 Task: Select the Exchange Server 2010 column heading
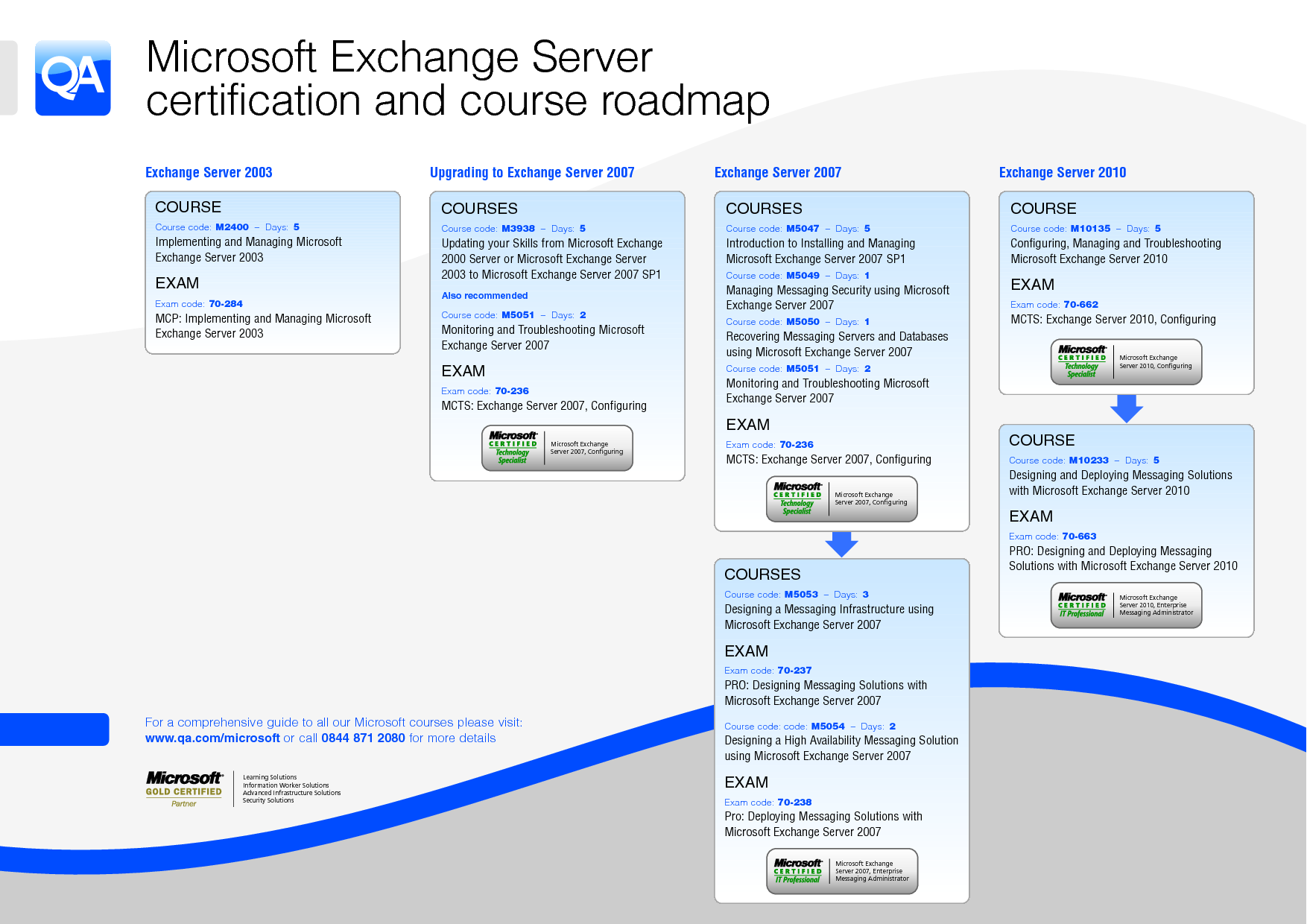click(x=1063, y=172)
